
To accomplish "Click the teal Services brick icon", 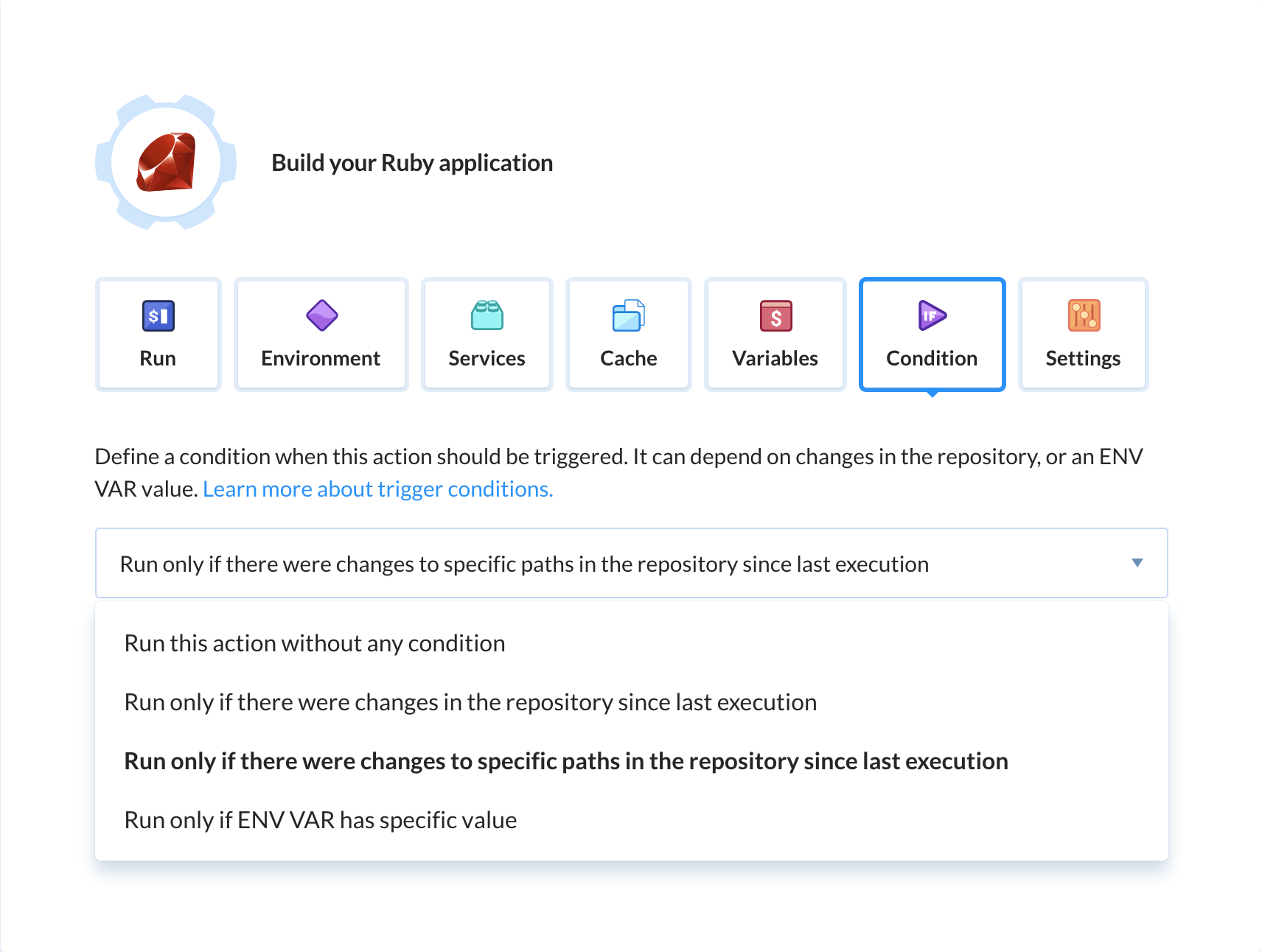I will [487, 315].
